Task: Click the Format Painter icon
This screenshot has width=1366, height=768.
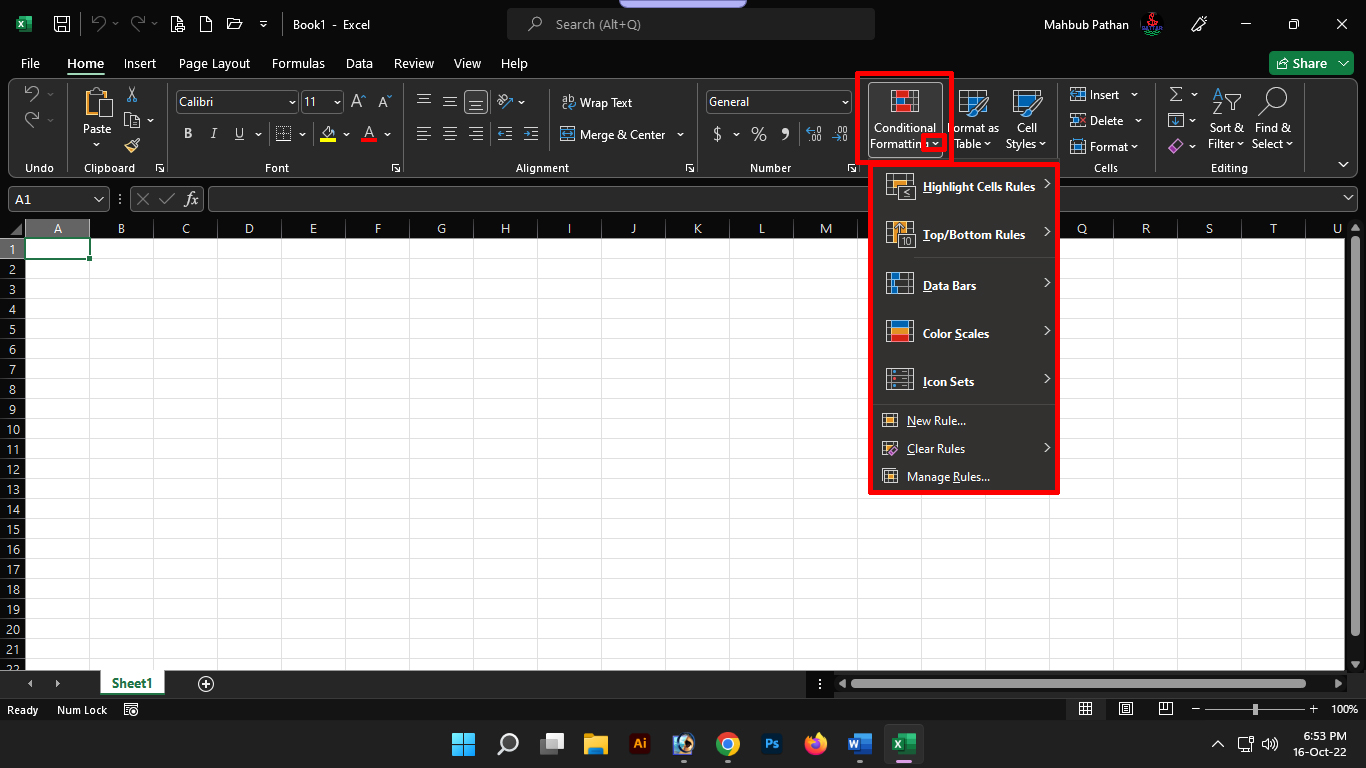Action: (x=132, y=146)
